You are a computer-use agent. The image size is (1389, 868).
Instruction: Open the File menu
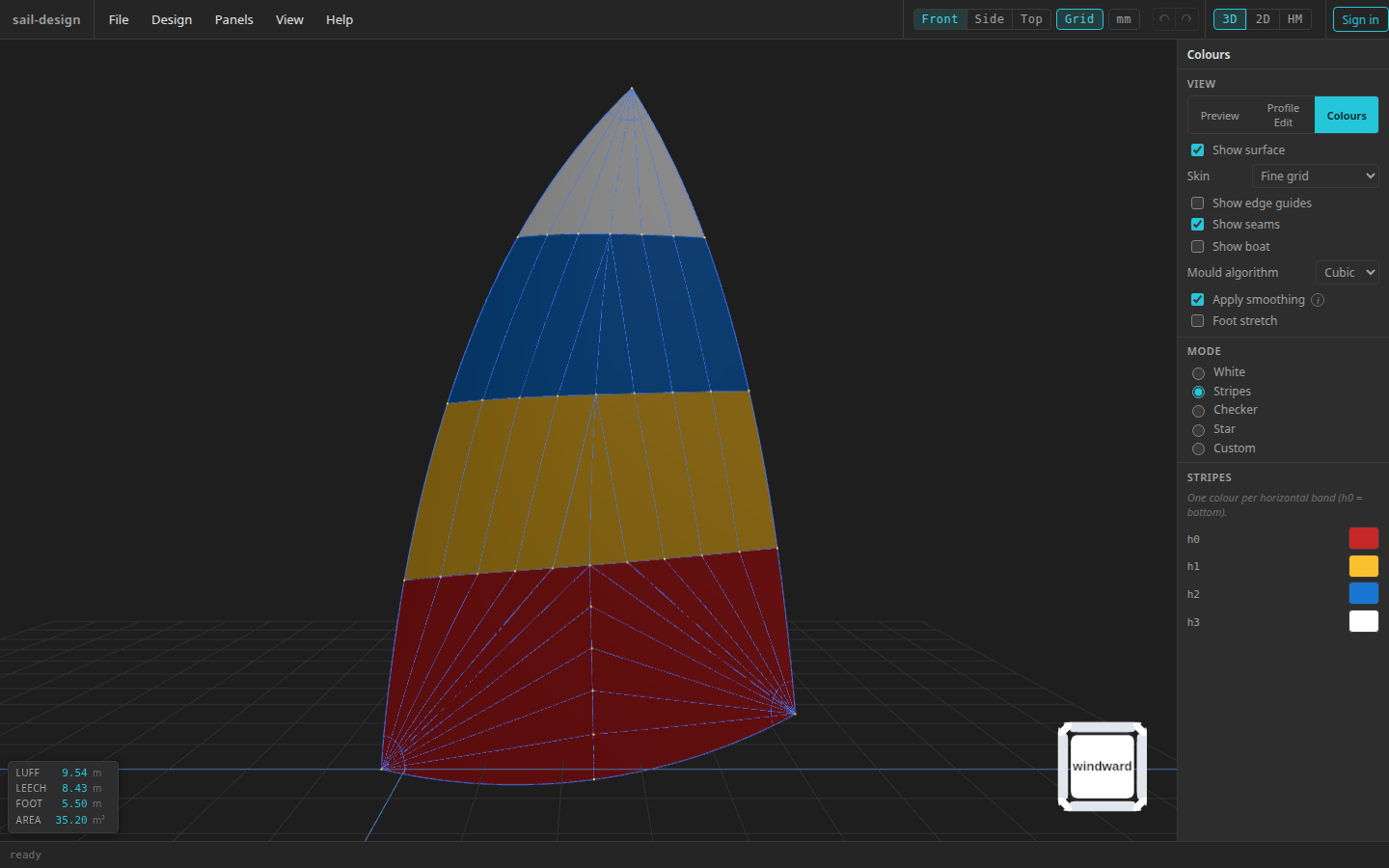pos(119,19)
